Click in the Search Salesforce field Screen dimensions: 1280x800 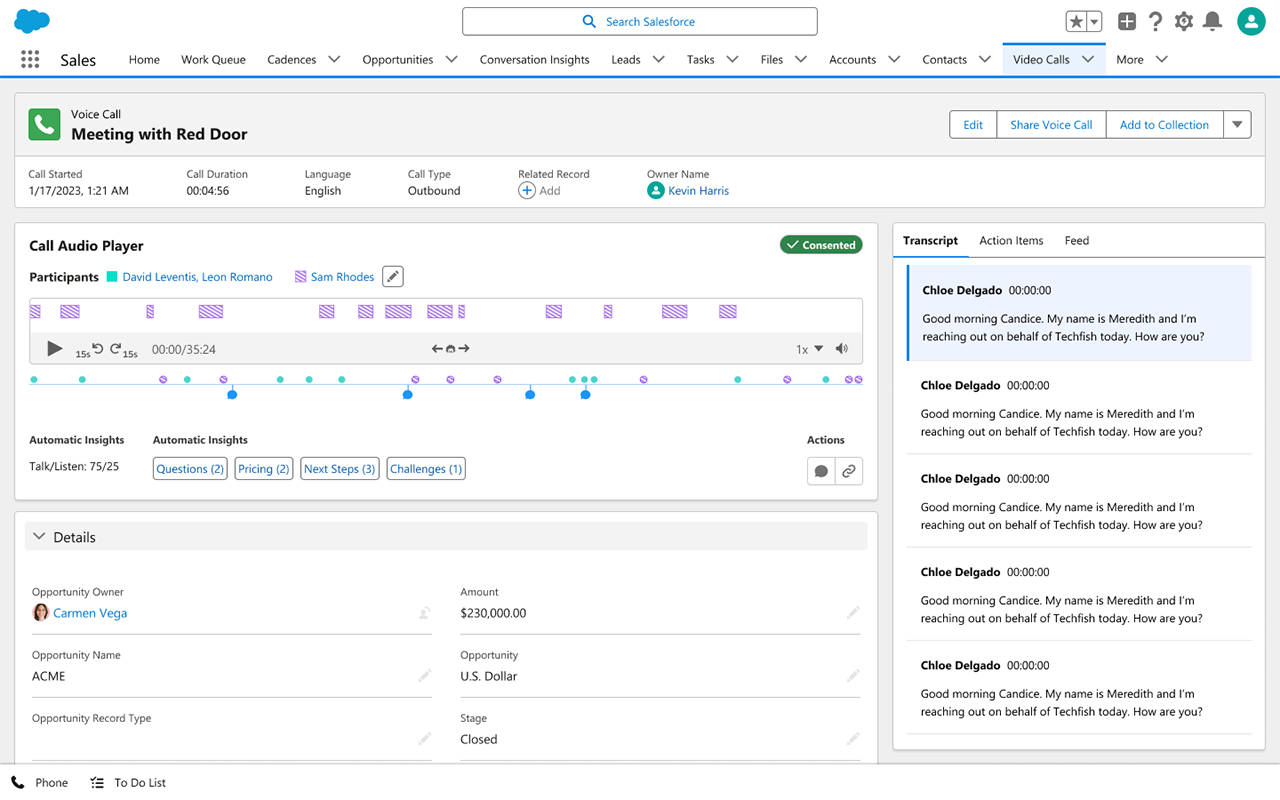click(x=640, y=21)
